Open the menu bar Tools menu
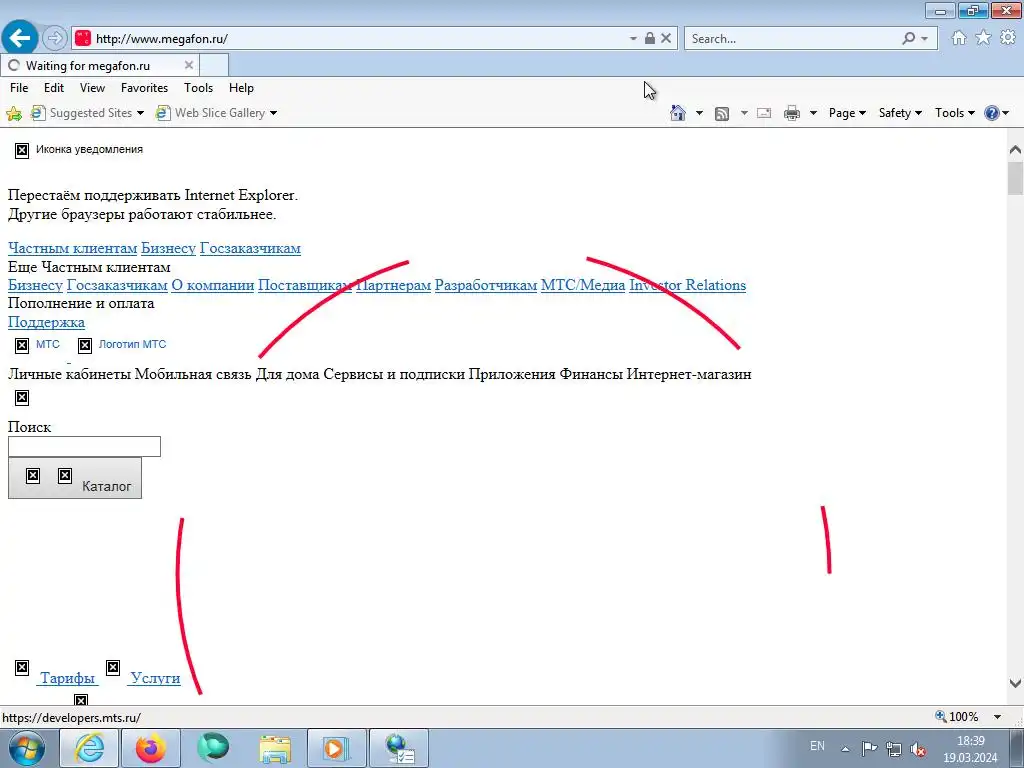 coord(199,88)
